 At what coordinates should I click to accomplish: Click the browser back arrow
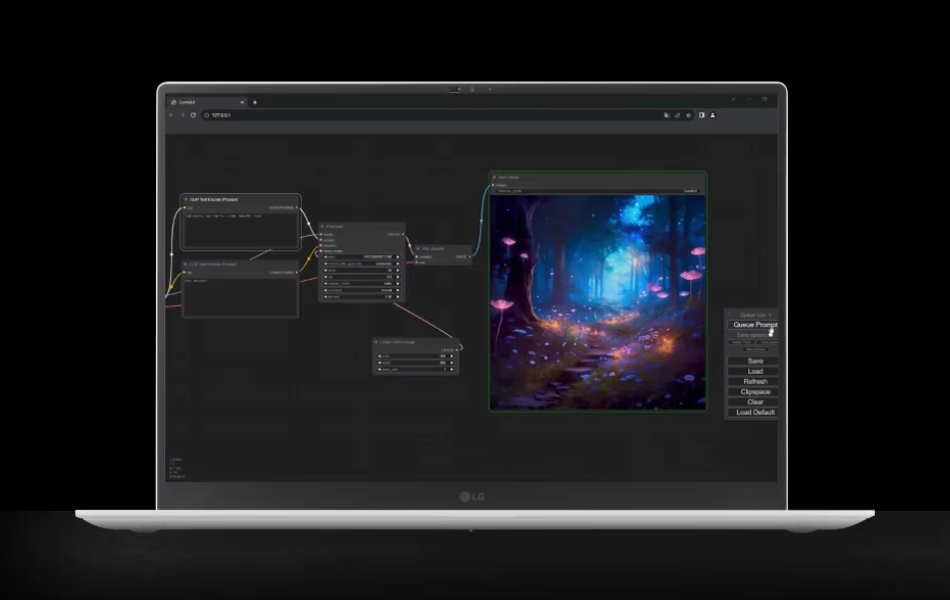tap(171, 115)
